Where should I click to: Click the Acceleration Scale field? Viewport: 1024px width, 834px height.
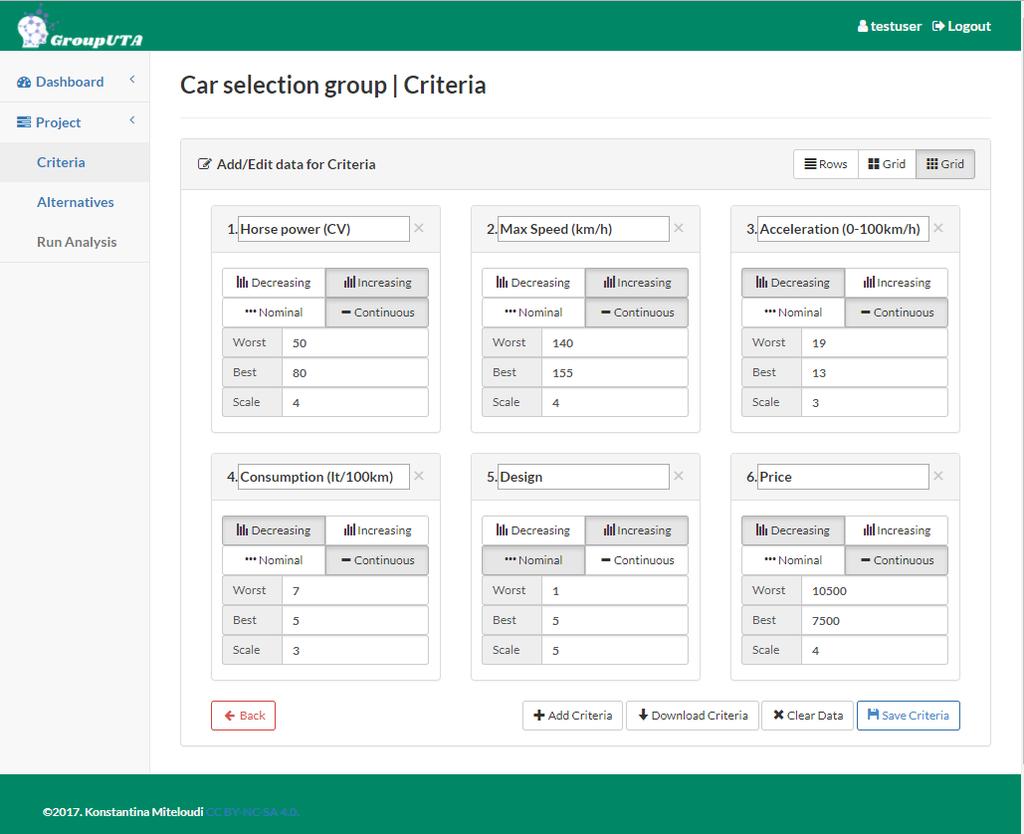click(874, 402)
